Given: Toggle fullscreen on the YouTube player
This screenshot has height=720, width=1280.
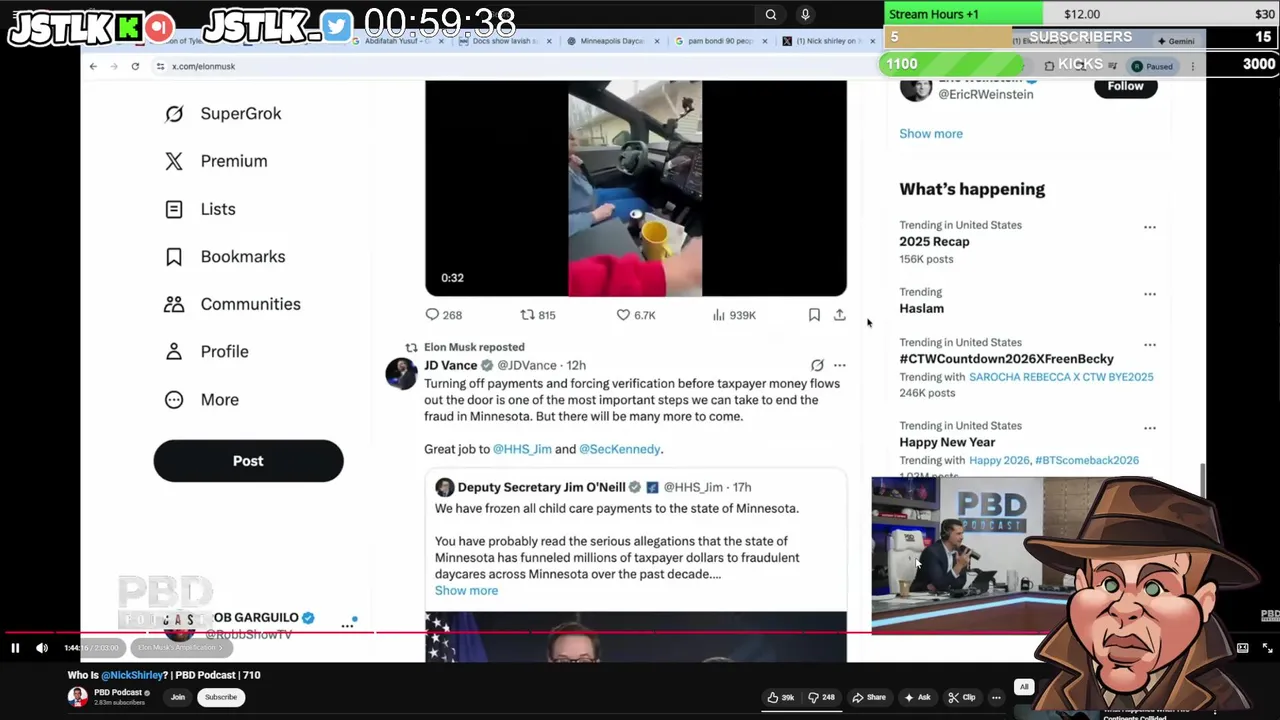Looking at the screenshot, I should pyautogui.click(x=1267, y=648).
